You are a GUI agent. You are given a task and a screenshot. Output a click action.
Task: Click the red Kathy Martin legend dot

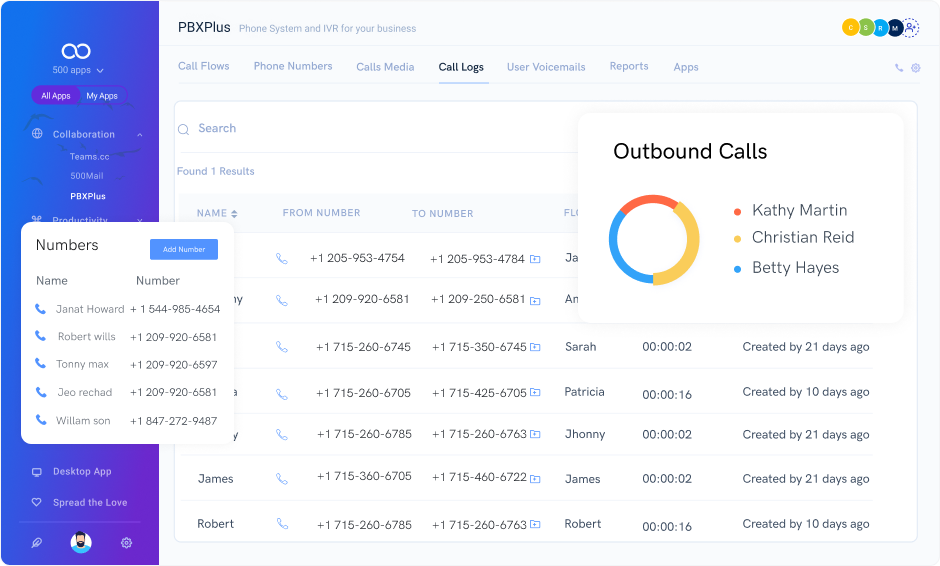pyautogui.click(x=737, y=211)
